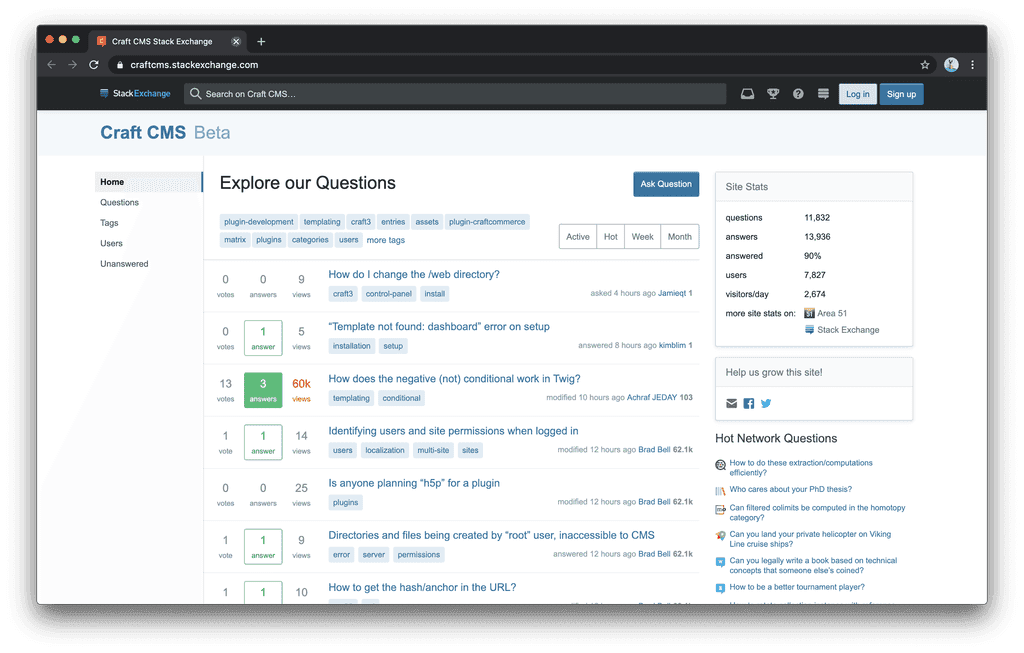Image resolution: width=1024 pixels, height=653 pixels.
Task: Open the help question-mark icon
Action: [x=798, y=94]
